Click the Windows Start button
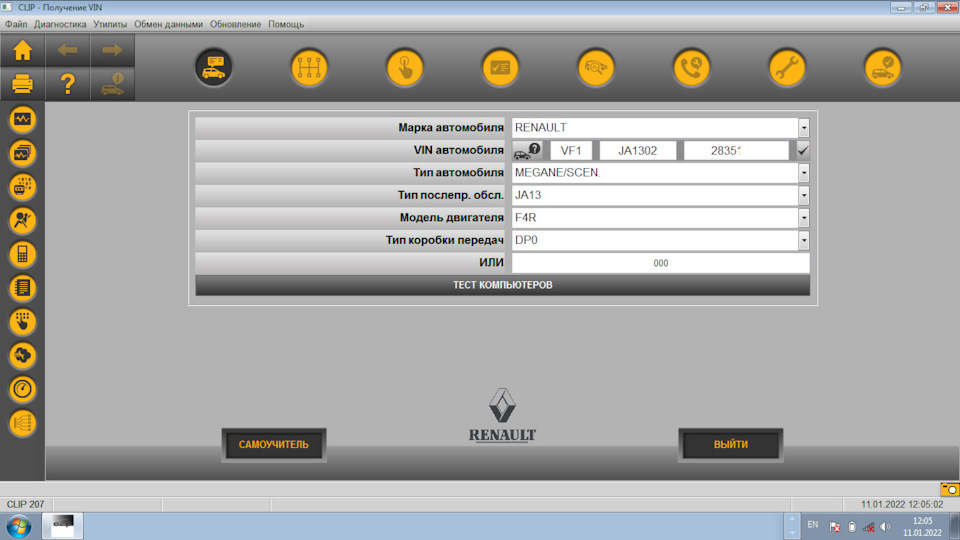Screen dimensions: 960x540 click(19, 527)
